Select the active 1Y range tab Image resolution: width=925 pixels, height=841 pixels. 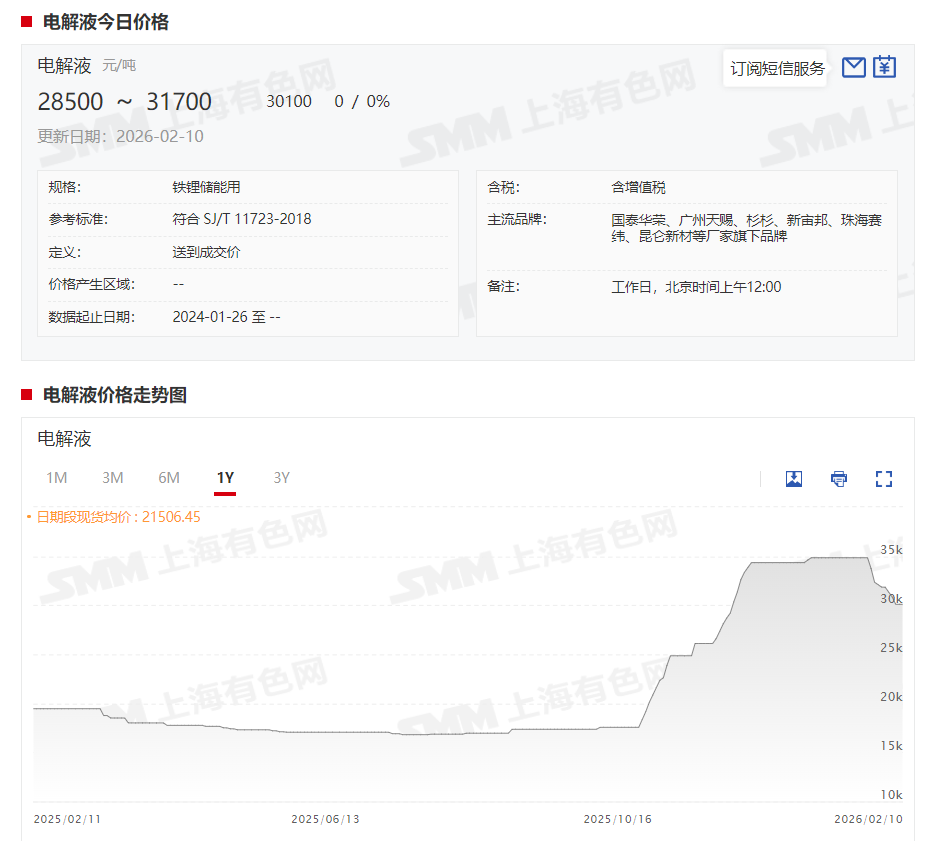pos(225,478)
